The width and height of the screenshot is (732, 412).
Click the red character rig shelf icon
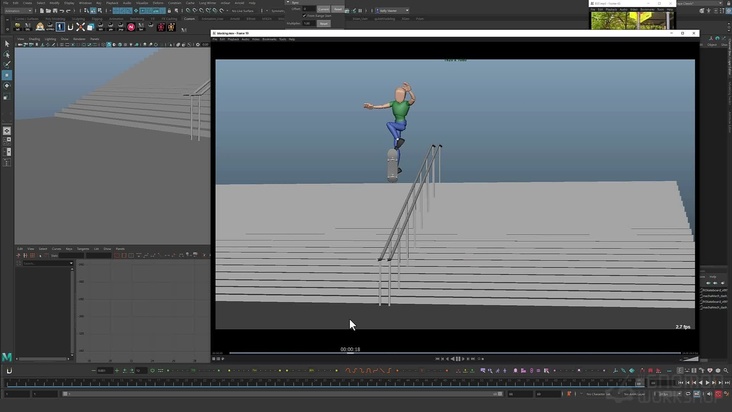pos(161,27)
